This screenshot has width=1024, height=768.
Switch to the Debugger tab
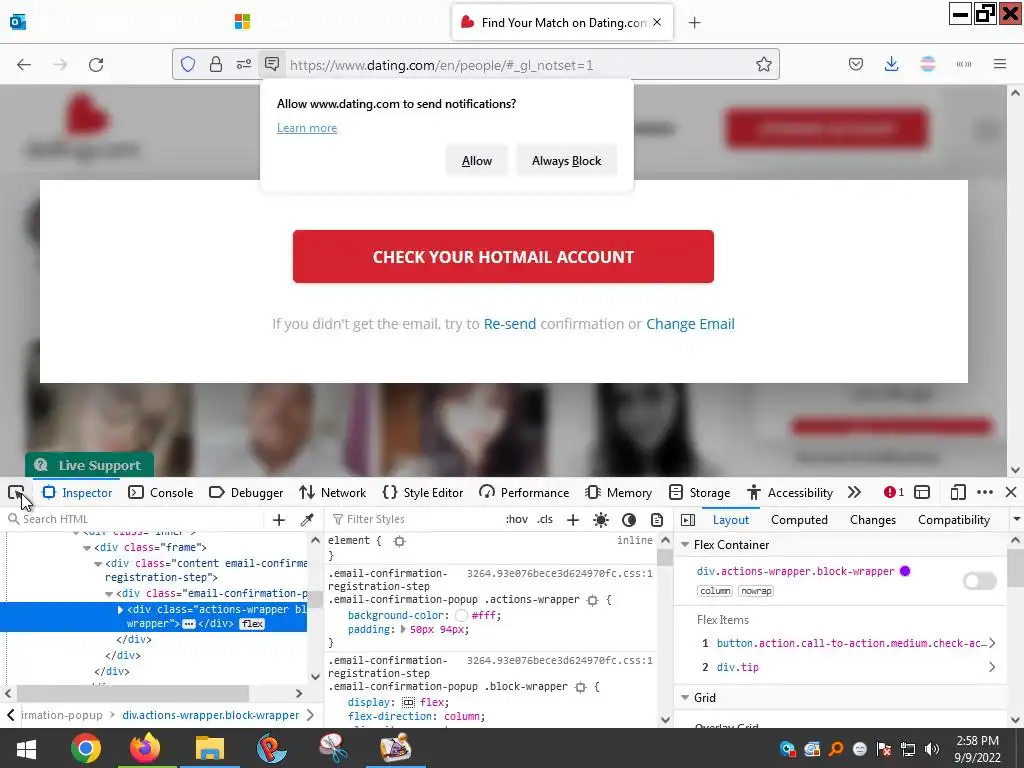(246, 493)
